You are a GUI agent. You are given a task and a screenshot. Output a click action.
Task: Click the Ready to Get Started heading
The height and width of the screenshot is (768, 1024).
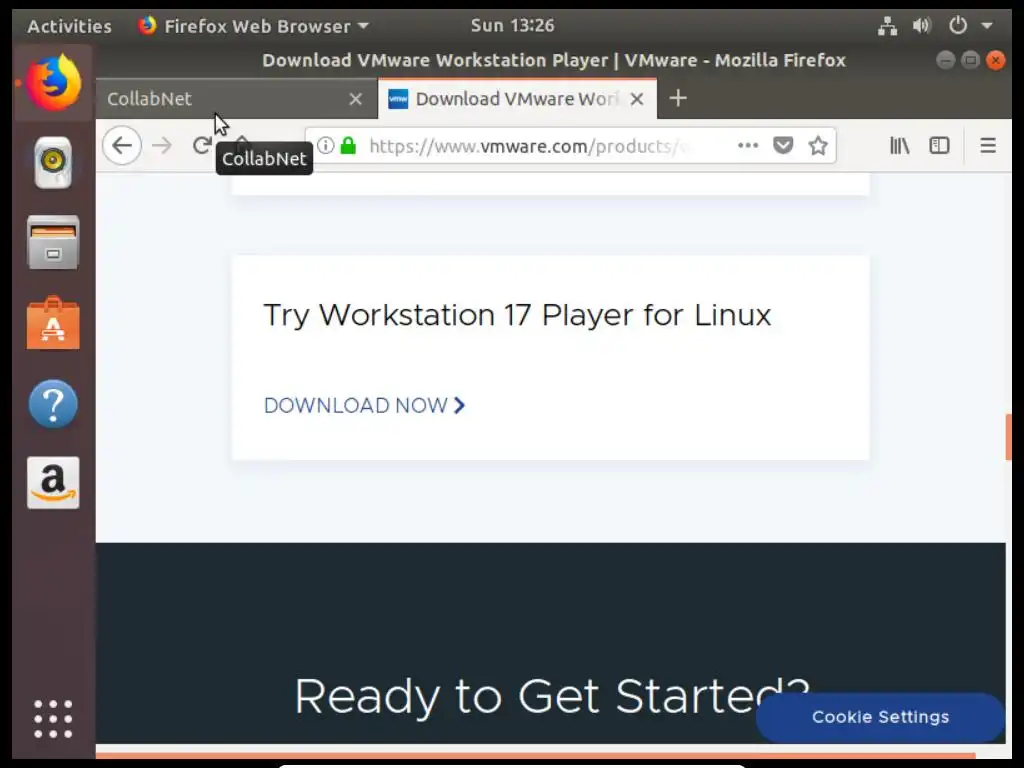(552, 696)
